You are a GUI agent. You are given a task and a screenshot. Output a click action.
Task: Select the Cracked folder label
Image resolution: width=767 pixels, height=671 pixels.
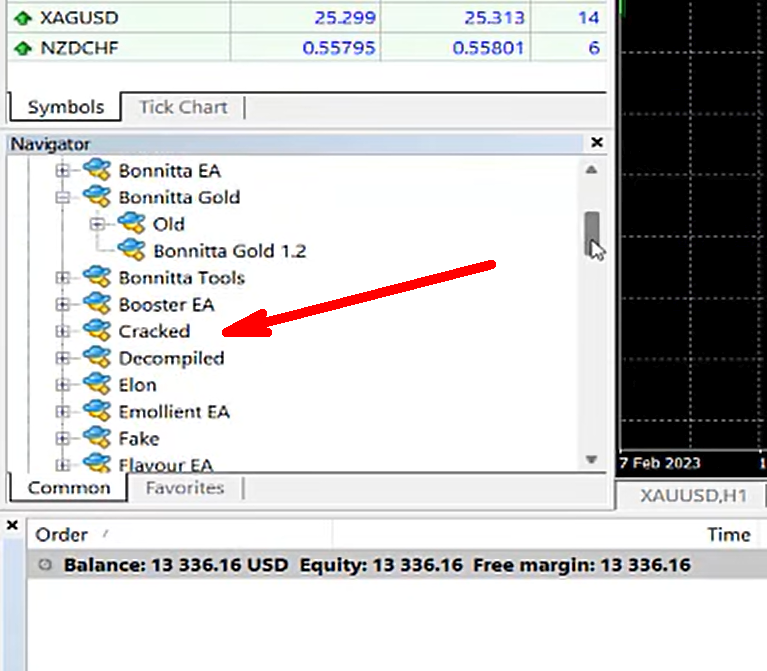(154, 331)
